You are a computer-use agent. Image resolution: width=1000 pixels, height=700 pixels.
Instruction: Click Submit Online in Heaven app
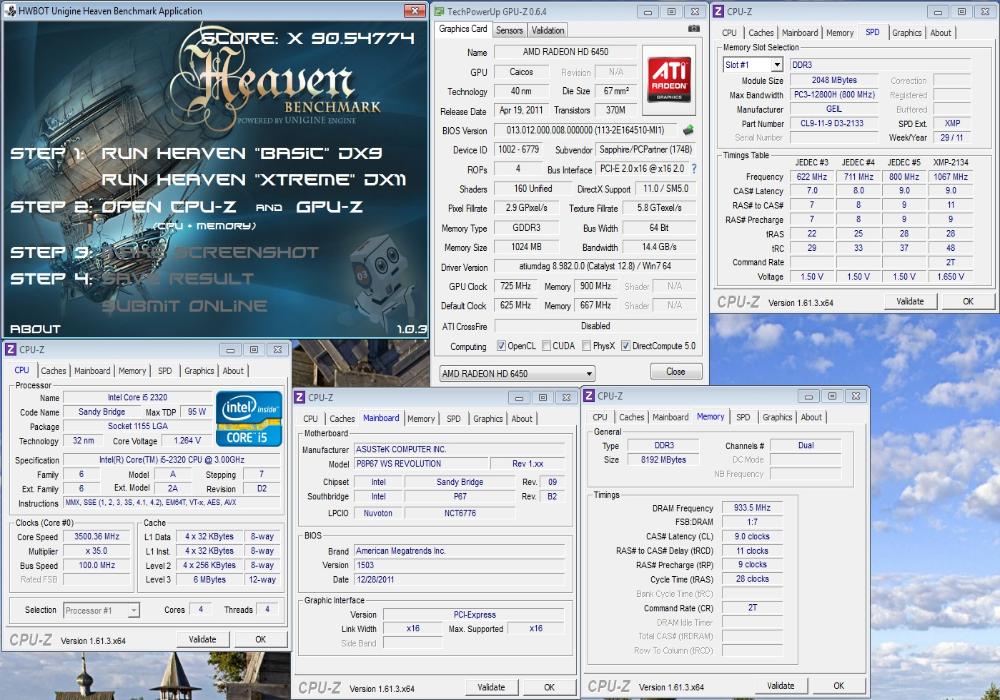pyautogui.click(x=184, y=306)
